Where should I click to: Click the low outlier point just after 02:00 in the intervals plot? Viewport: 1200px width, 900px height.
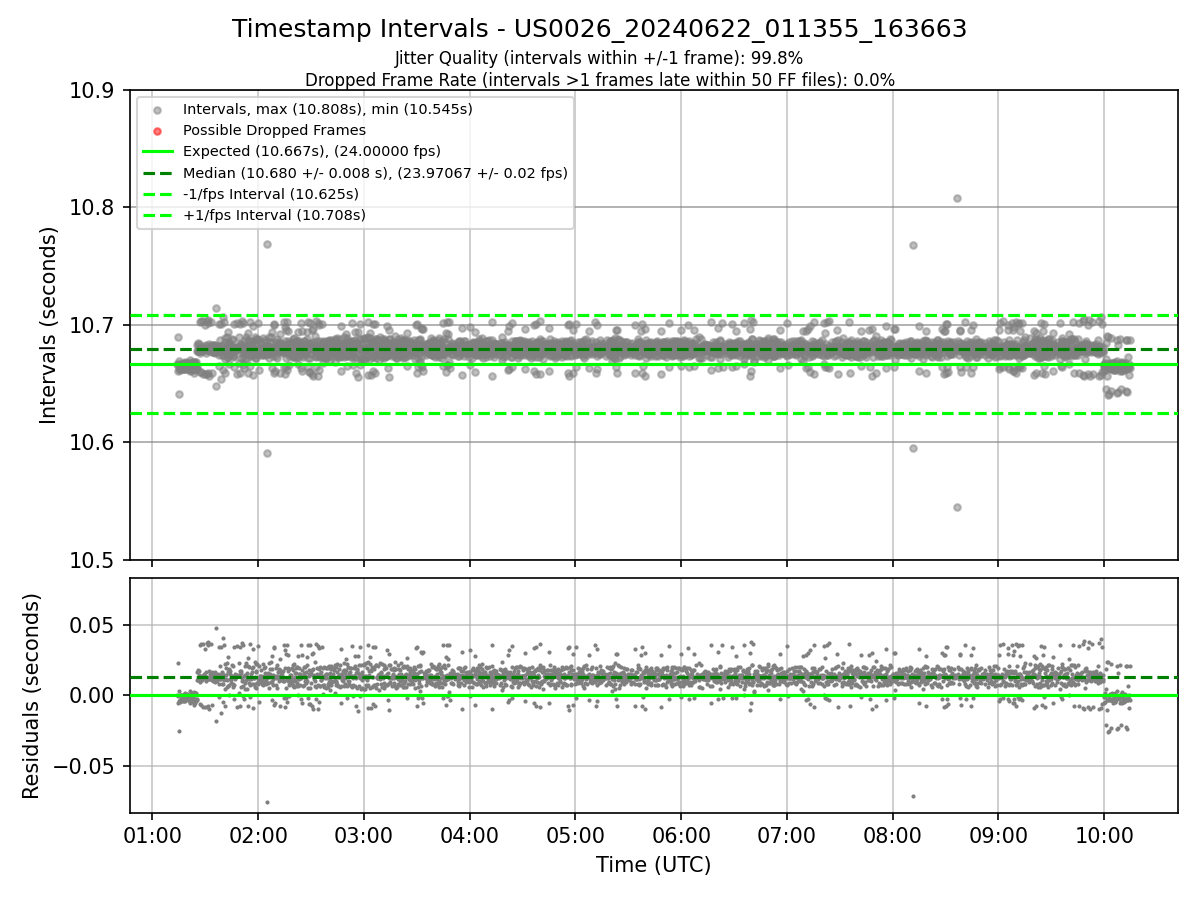[267, 453]
